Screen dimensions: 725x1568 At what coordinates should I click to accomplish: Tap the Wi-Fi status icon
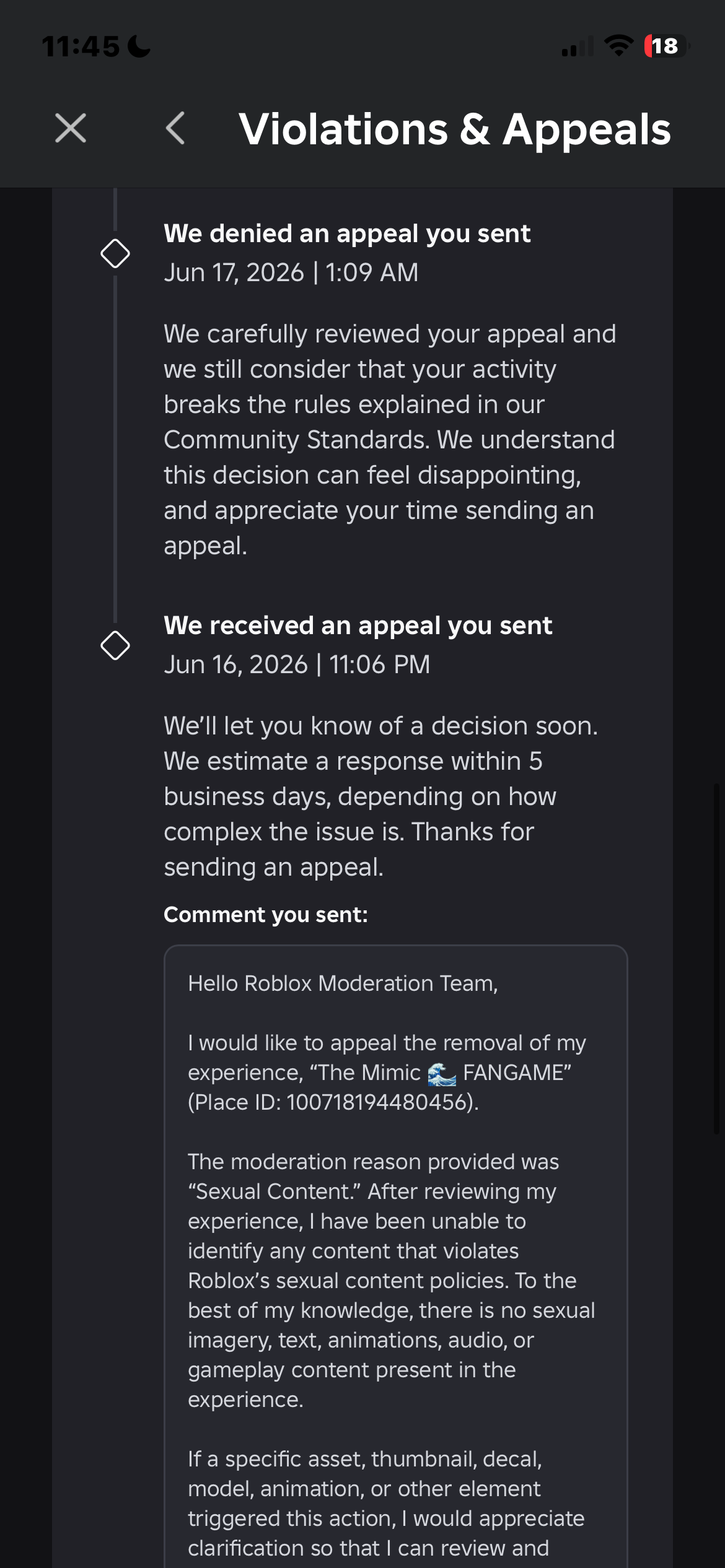pyautogui.click(x=618, y=46)
